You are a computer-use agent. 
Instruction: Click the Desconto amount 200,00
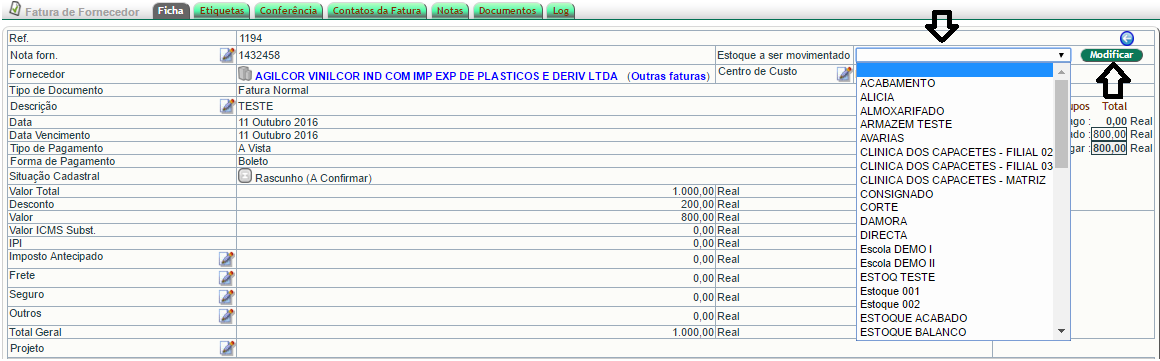698,204
